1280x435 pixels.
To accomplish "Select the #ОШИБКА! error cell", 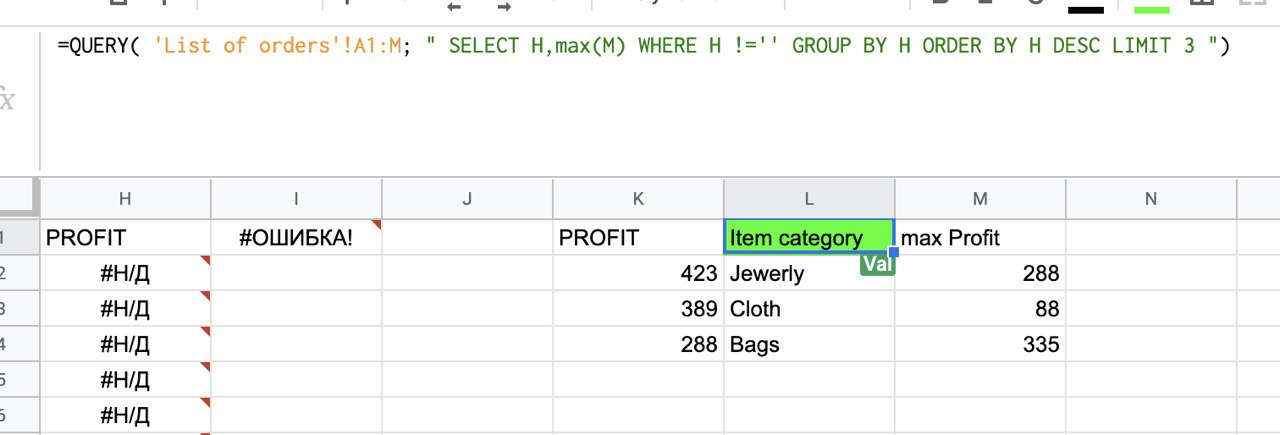I will (x=297, y=238).
